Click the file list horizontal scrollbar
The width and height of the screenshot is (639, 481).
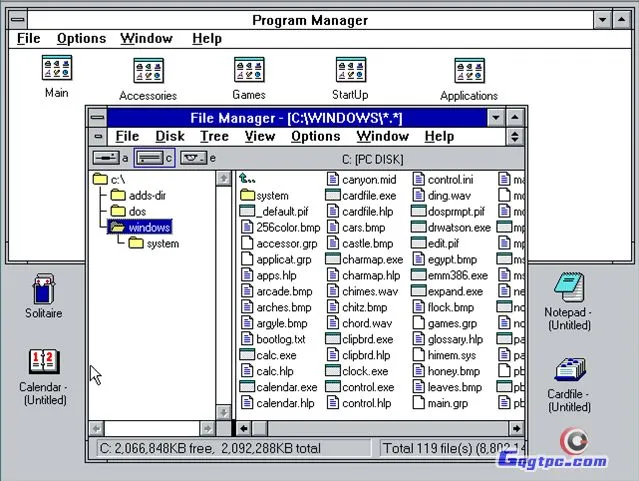click(380, 428)
